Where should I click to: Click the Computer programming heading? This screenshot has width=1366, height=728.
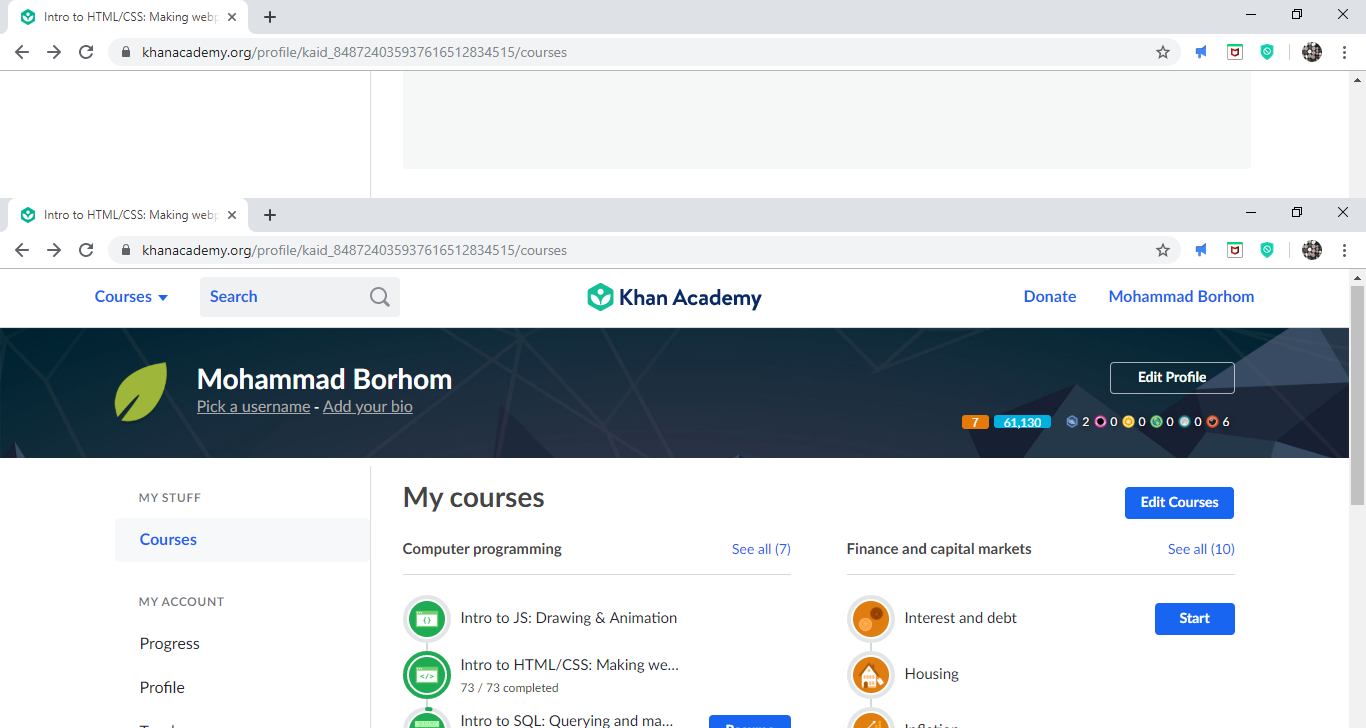tap(482, 549)
